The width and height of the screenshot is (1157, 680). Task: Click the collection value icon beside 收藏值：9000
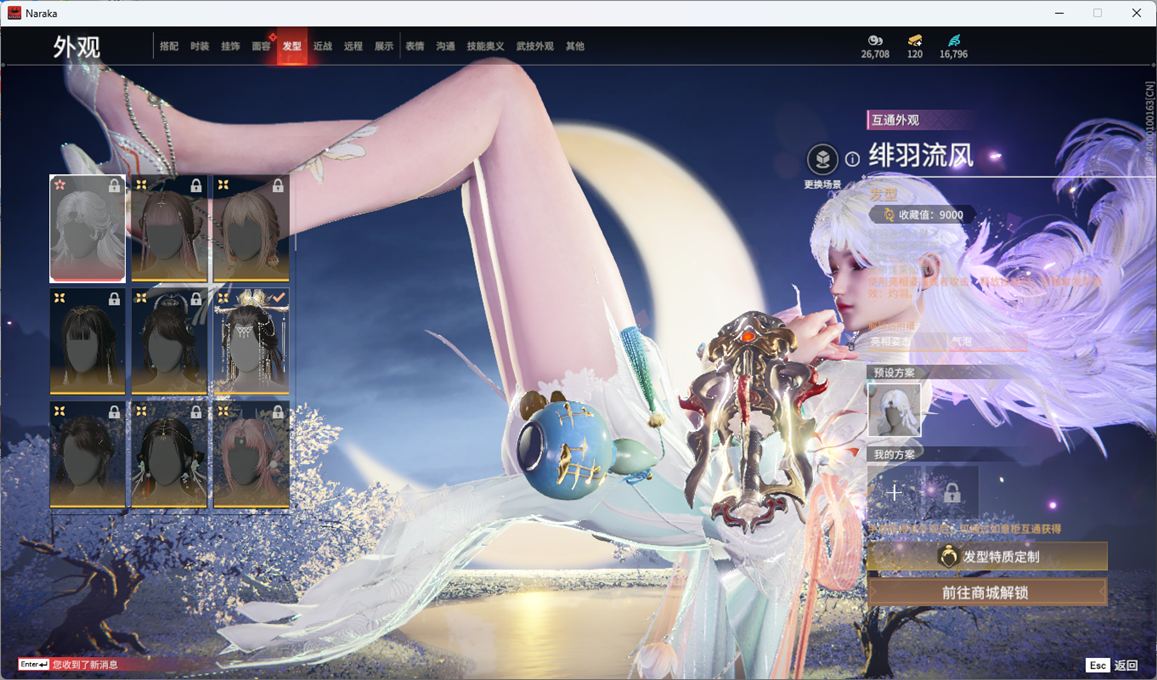tap(888, 215)
